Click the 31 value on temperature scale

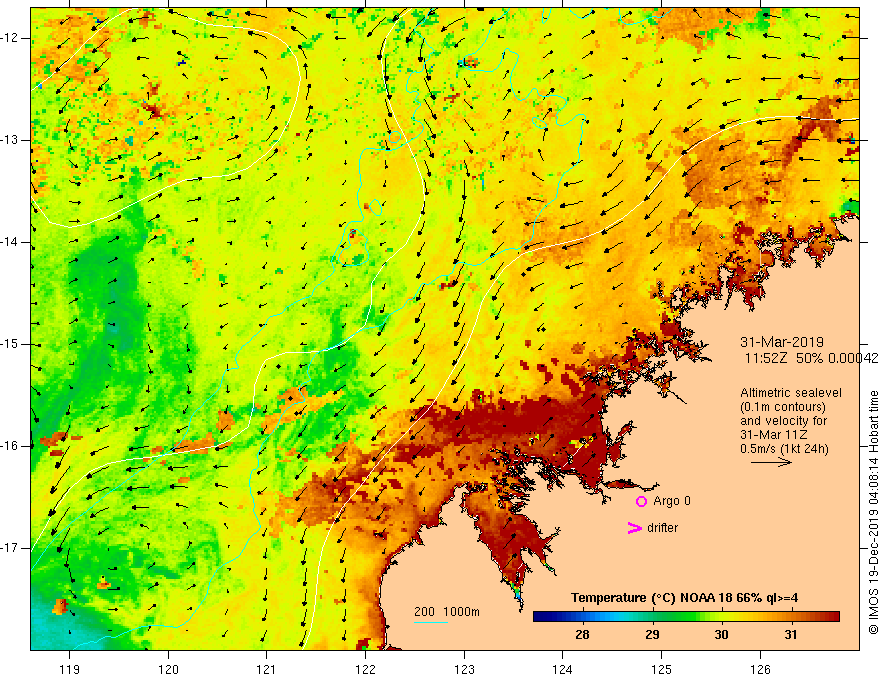coord(791,635)
